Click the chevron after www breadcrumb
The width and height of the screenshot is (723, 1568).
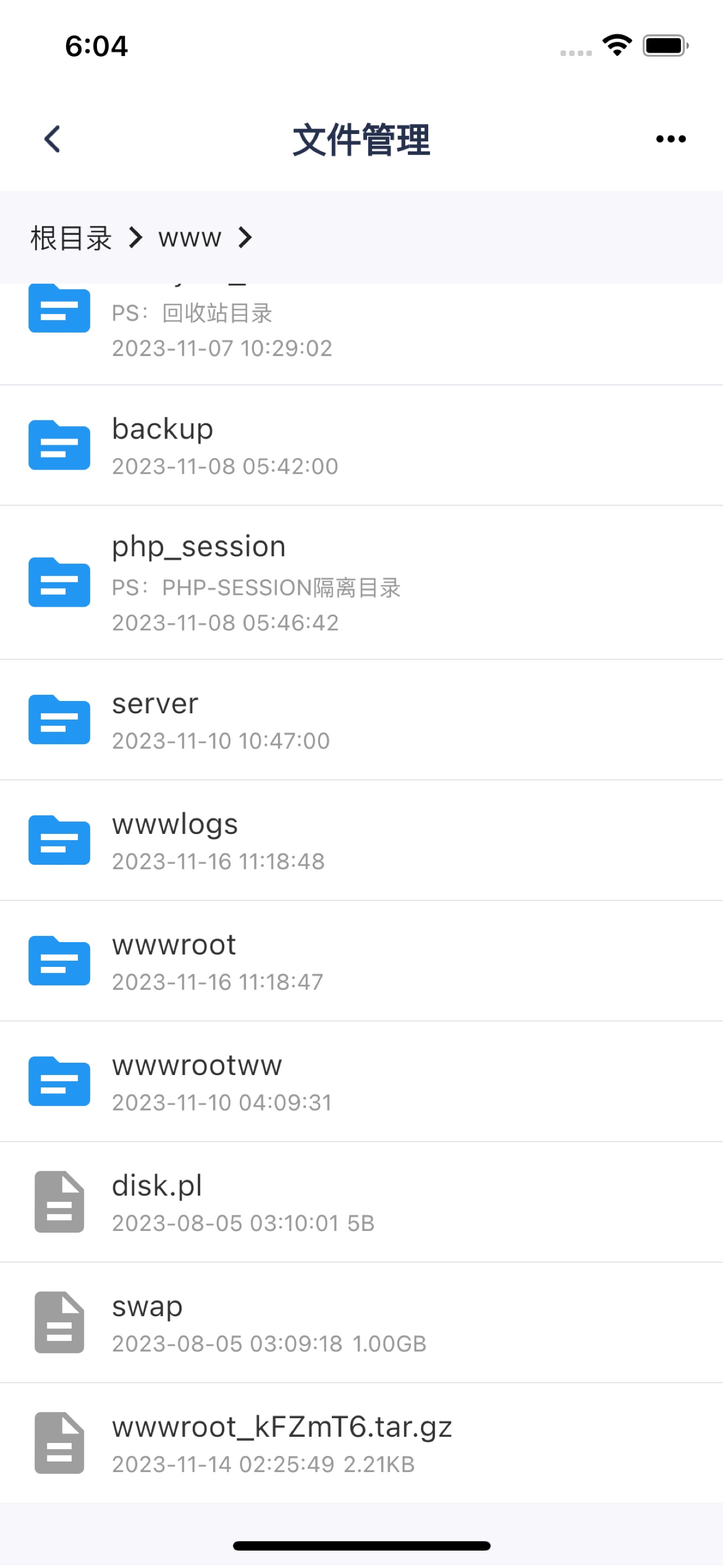245,237
